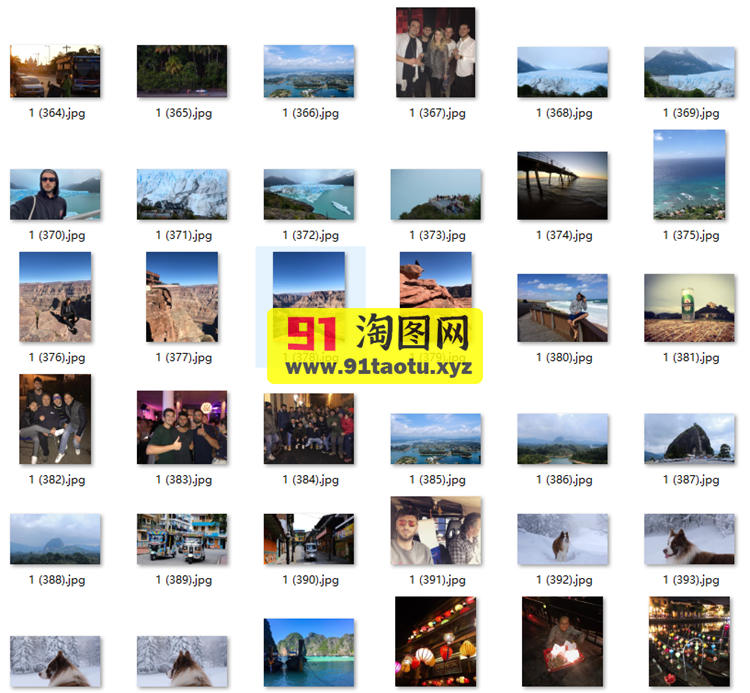Click the file name 1 (382).jpg
750x693 pixels.
coord(57,480)
